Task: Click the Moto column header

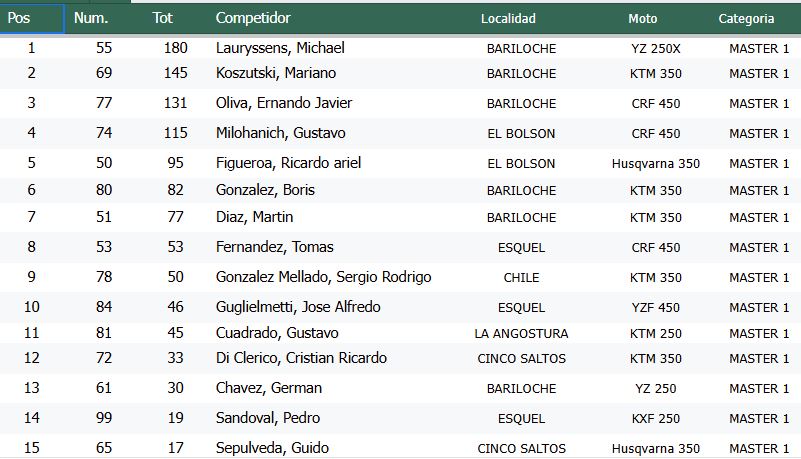Action: (643, 18)
